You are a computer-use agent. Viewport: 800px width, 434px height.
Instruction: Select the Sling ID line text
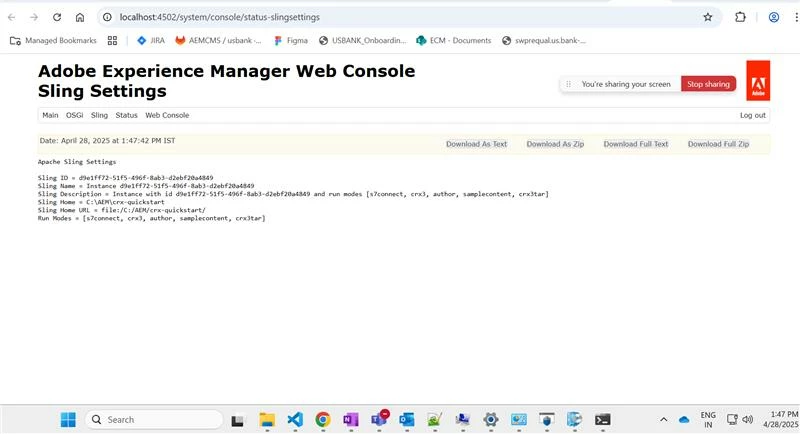pos(126,178)
